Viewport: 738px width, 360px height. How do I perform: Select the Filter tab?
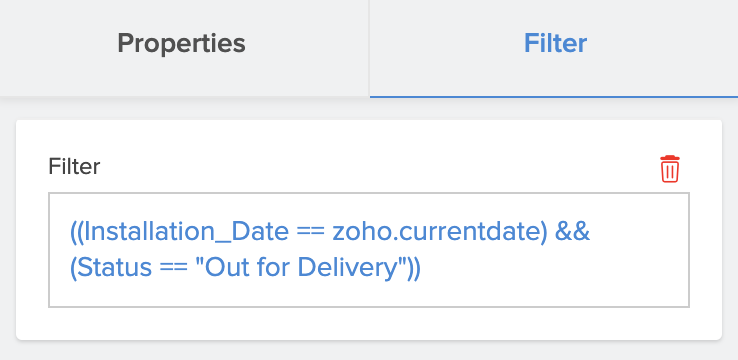[554, 43]
